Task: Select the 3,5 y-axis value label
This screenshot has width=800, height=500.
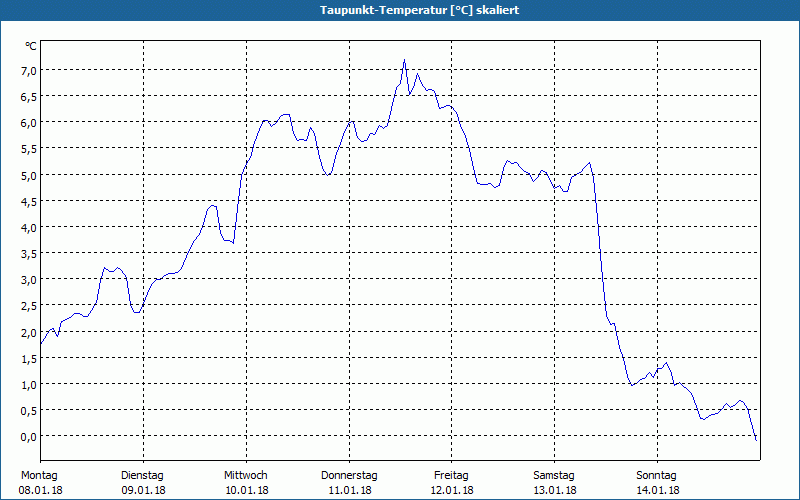Action: click(x=28, y=254)
